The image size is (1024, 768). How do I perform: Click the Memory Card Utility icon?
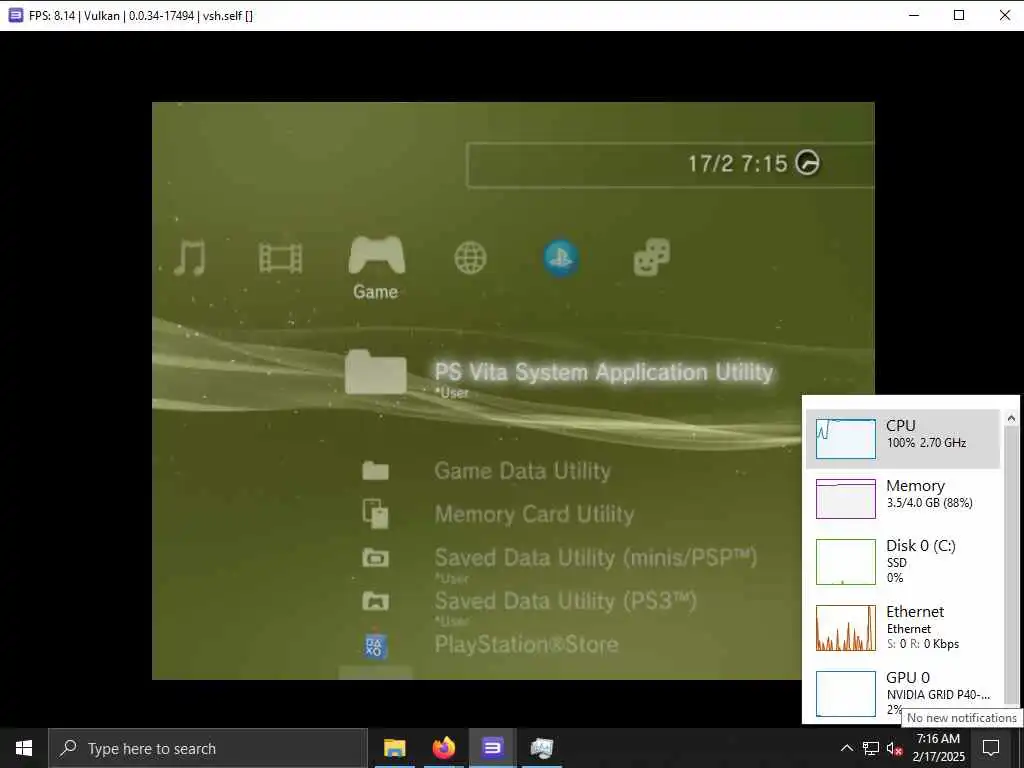click(376, 513)
